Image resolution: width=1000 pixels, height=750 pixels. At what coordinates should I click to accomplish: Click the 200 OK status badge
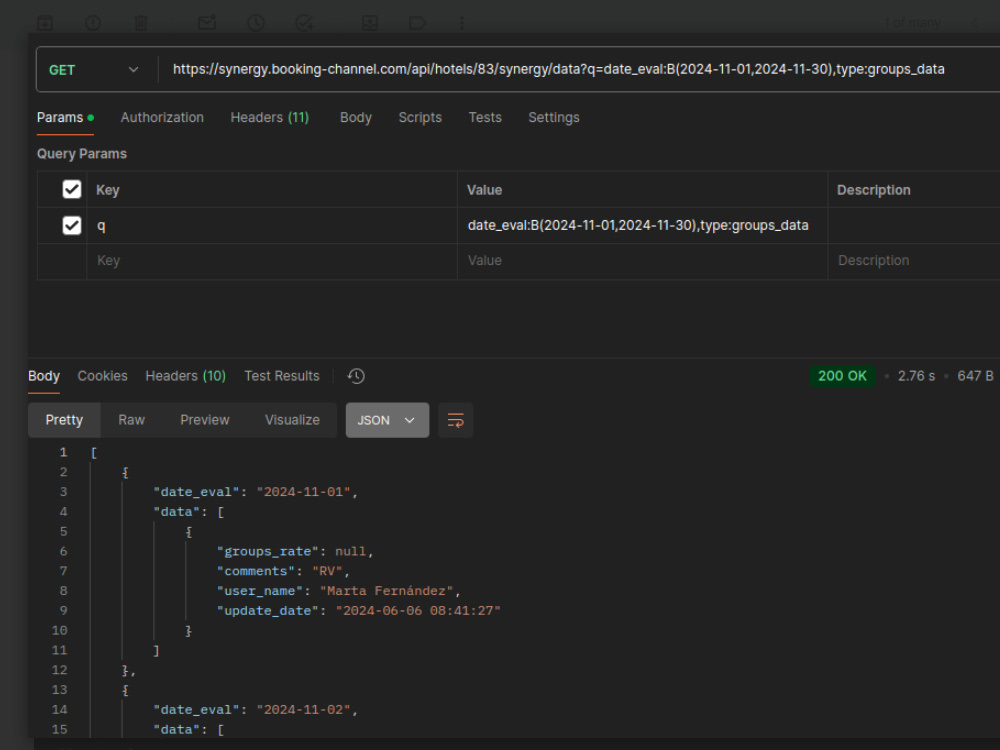pos(842,376)
